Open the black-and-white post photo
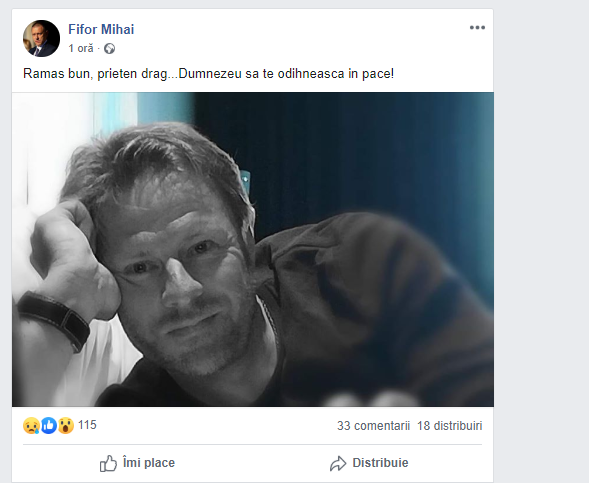The height and width of the screenshot is (483, 589). pyautogui.click(x=253, y=249)
